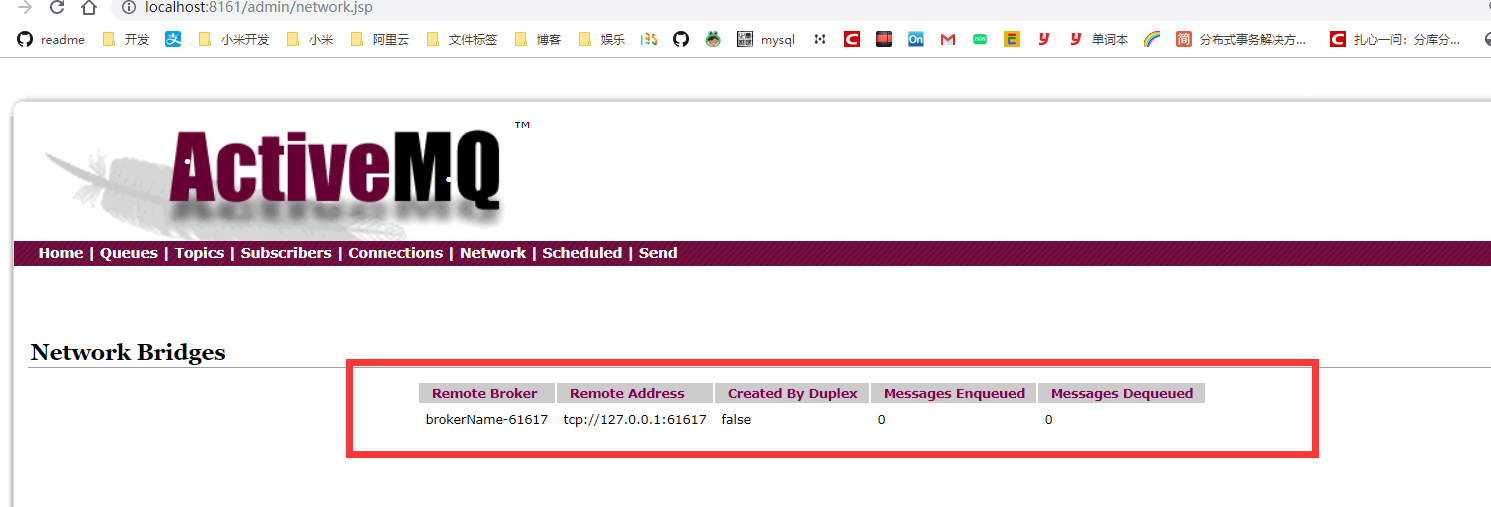Select the tcp://127.0.0.1:61617 address cell

(x=635, y=420)
